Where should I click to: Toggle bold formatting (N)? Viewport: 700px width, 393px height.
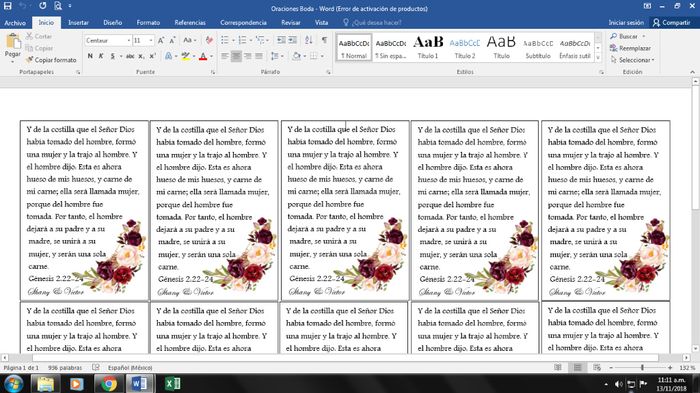90,56
